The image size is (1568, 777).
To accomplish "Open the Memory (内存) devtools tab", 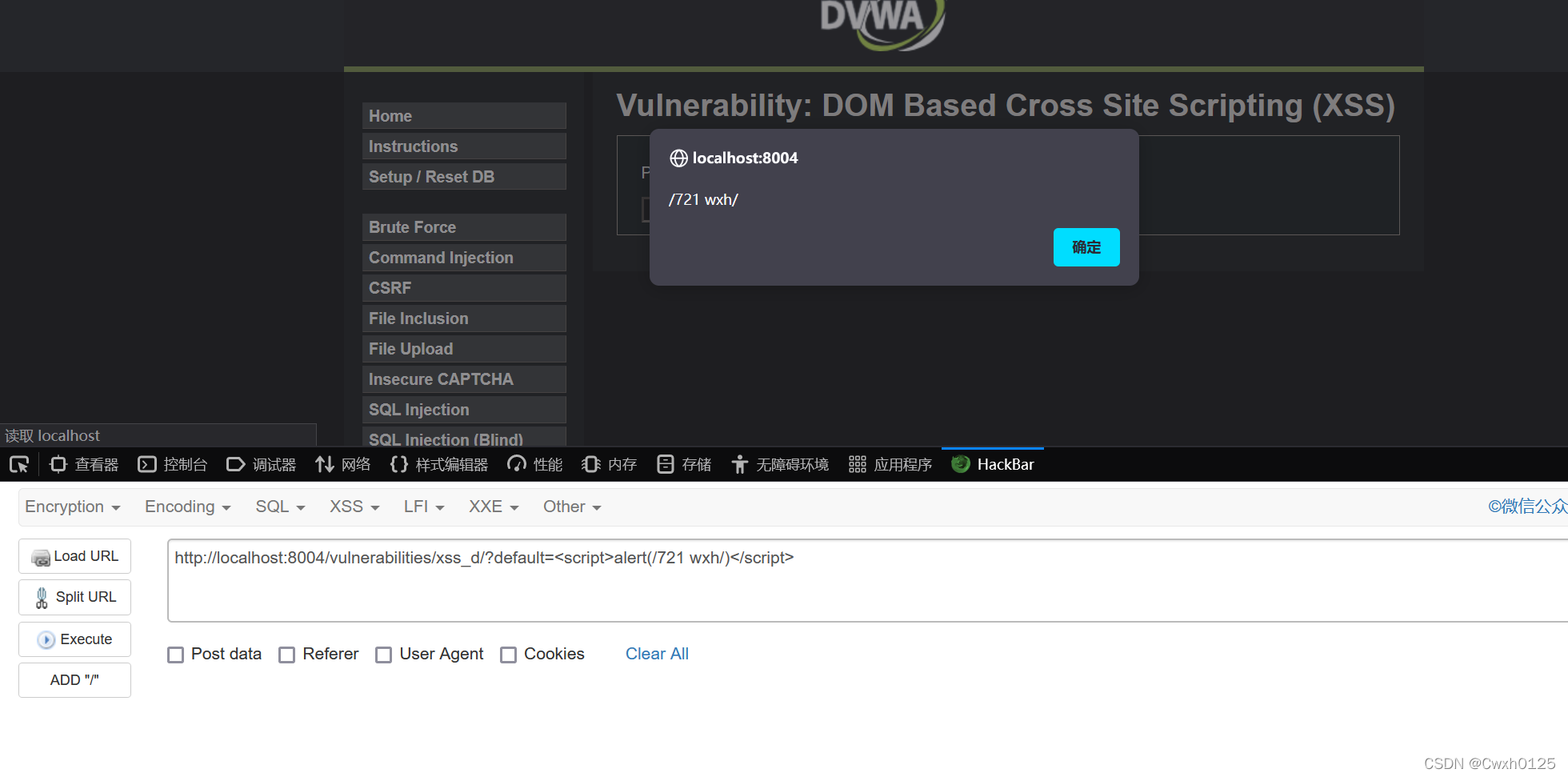I will (x=610, y=464).
